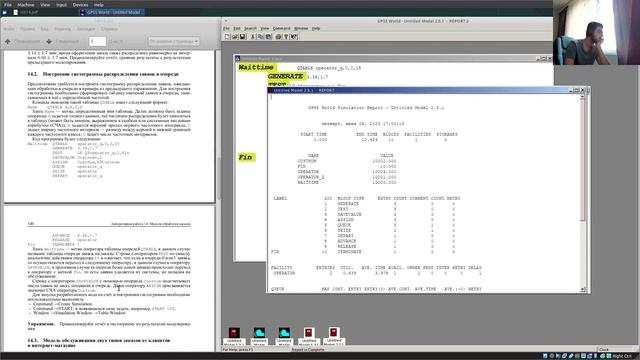The width and height of the screenshot is (640, 360).
Task: Open the GPSS World Edit menu
Action: [237, 28]
